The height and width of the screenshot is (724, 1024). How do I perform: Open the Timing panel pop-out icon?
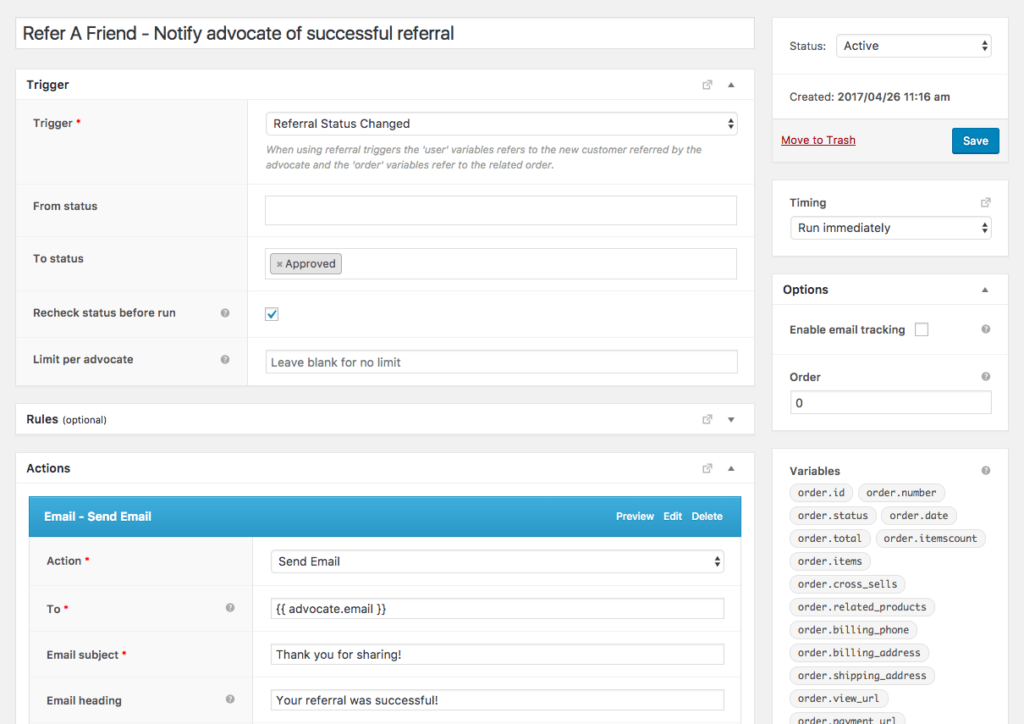pyautogui.click(x=986, y=202)
